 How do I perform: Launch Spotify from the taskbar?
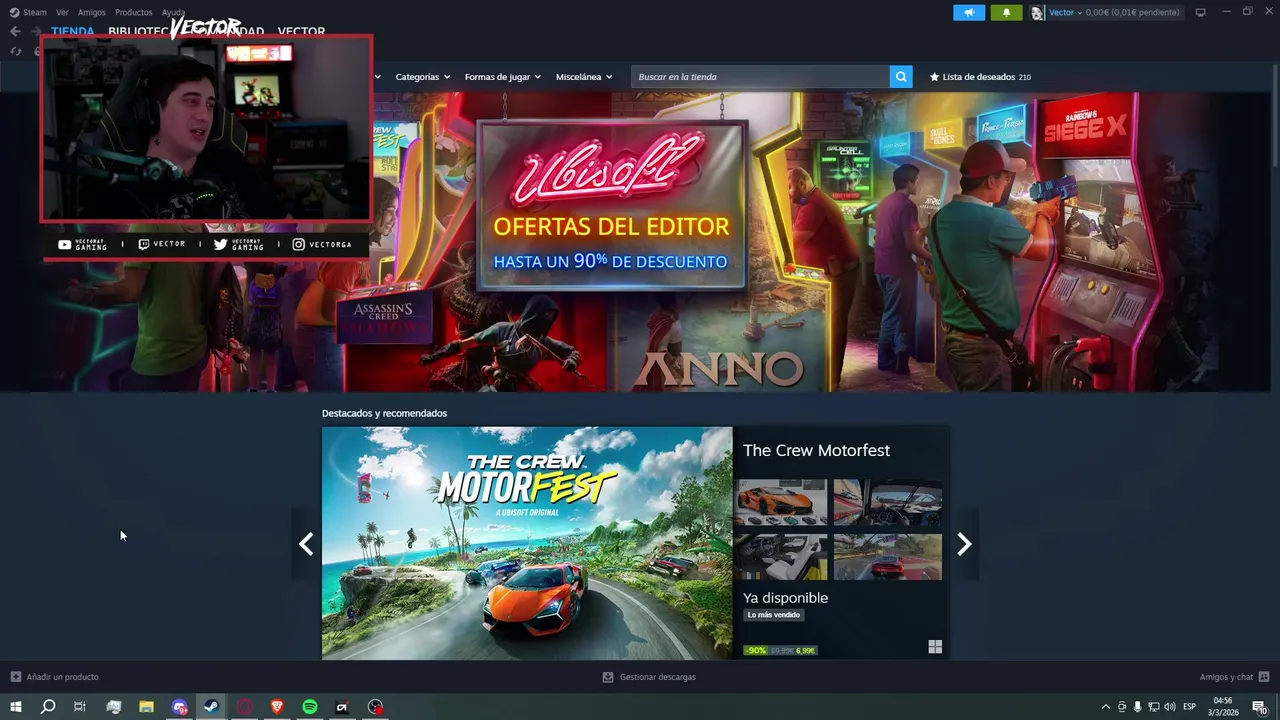pyautogui.click(x=310, y=707)
